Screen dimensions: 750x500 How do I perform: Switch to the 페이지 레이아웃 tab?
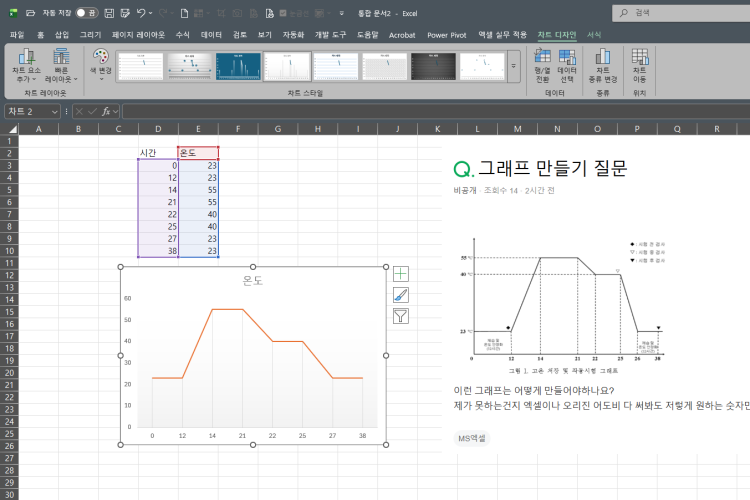click(138, 35)
